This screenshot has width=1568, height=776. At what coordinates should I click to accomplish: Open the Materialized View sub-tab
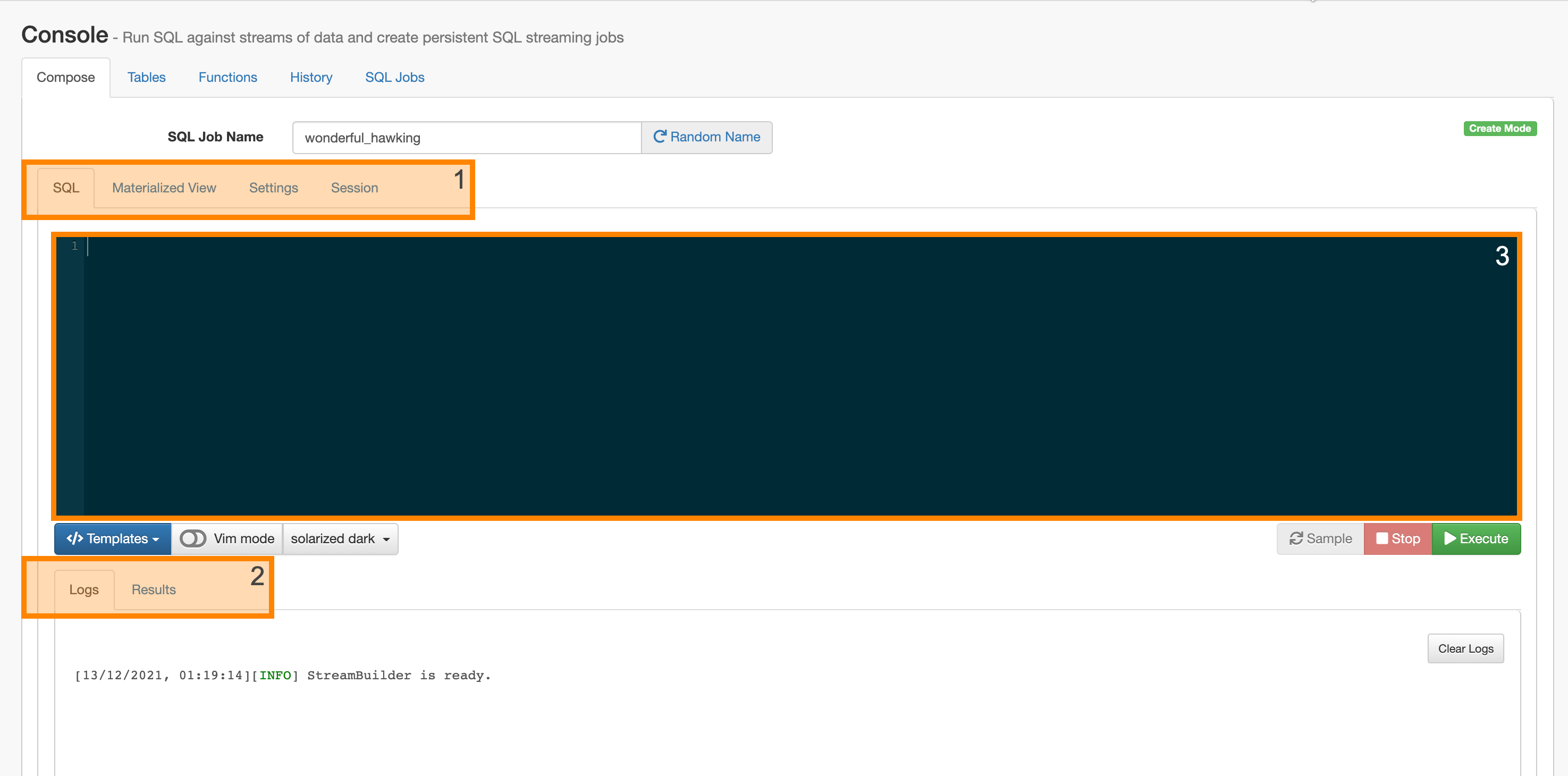[164, 188]
